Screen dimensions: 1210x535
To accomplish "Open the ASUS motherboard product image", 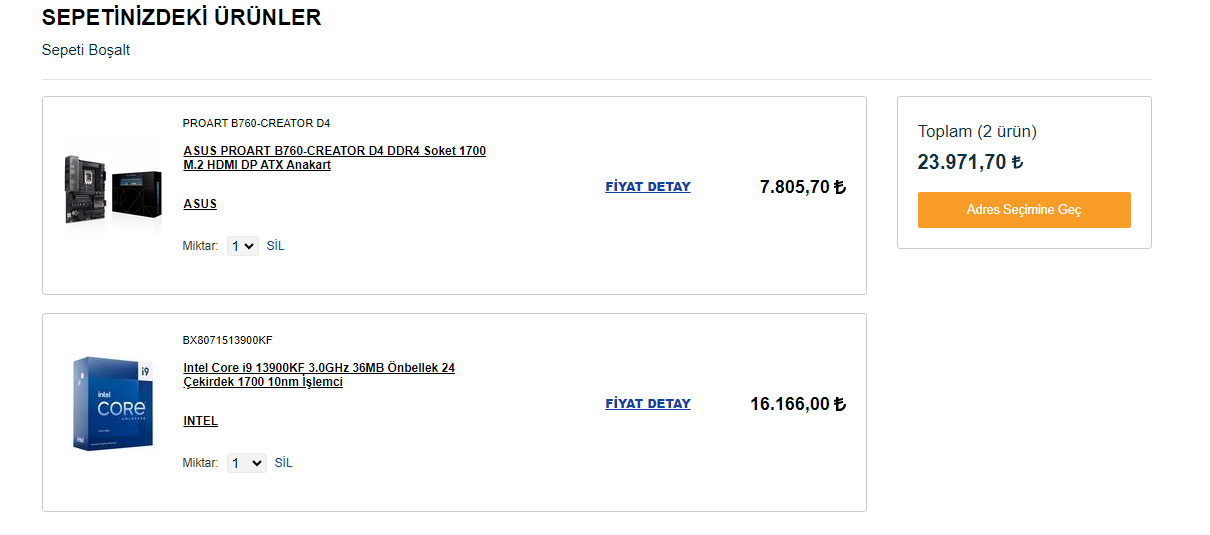I will (x=114, y=189).
